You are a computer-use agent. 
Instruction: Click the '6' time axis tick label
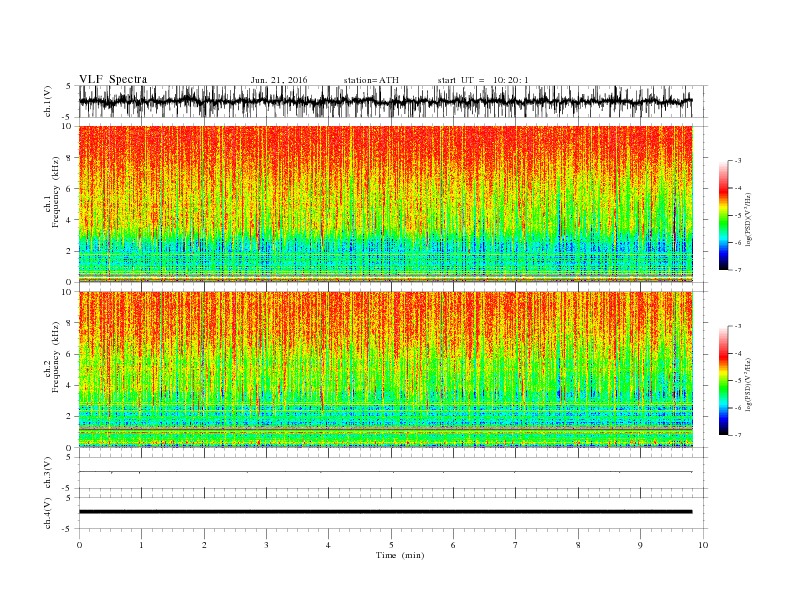(453, 545)
